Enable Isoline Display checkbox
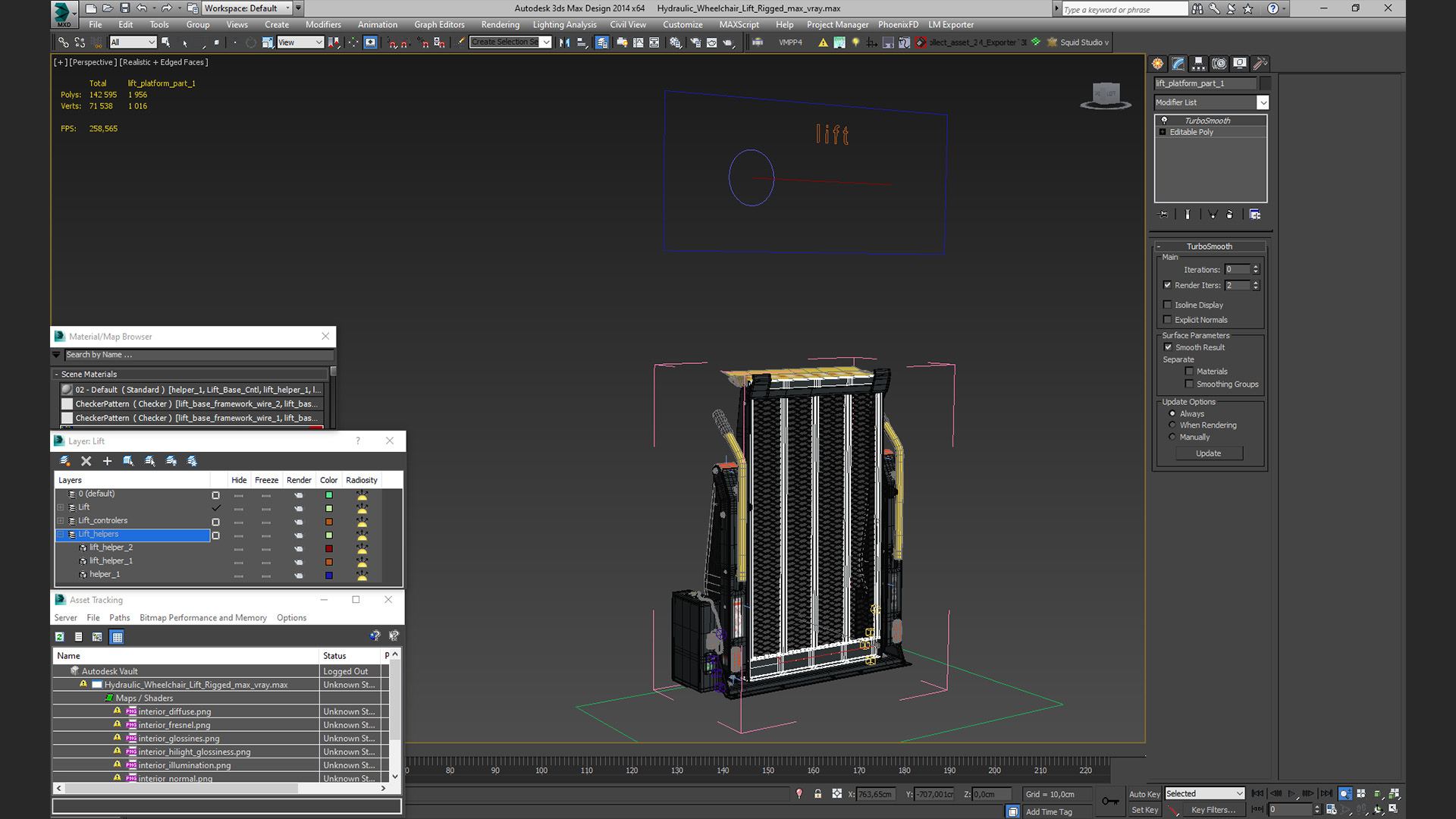 click(1168, 305)
